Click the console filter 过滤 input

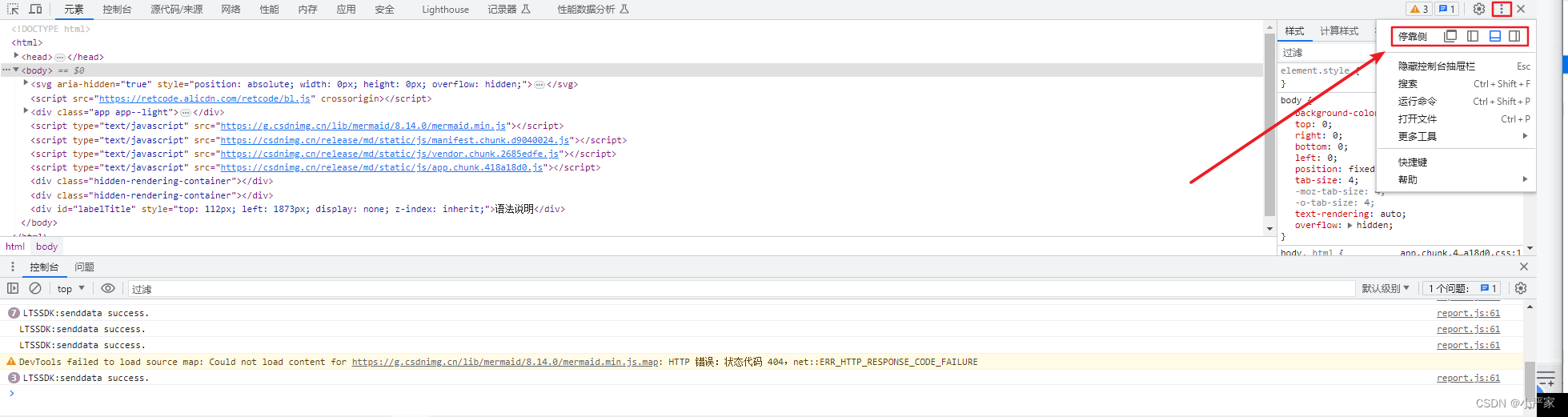(740, 288)
